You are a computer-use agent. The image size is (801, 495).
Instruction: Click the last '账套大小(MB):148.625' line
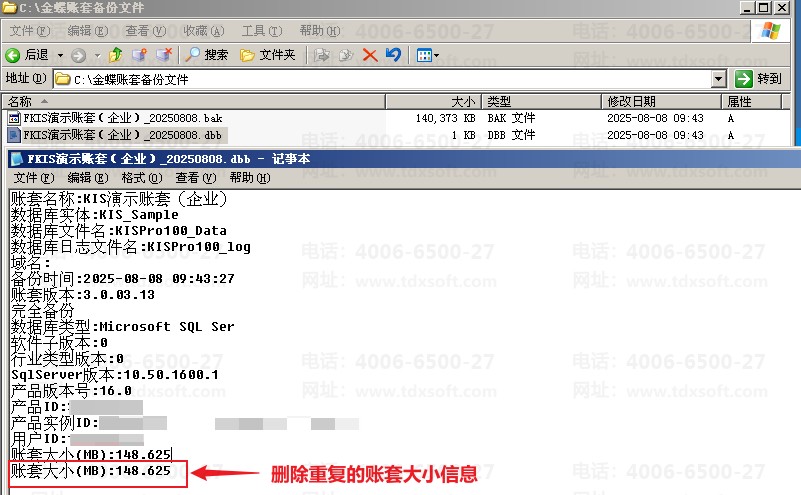click(90, 470)
